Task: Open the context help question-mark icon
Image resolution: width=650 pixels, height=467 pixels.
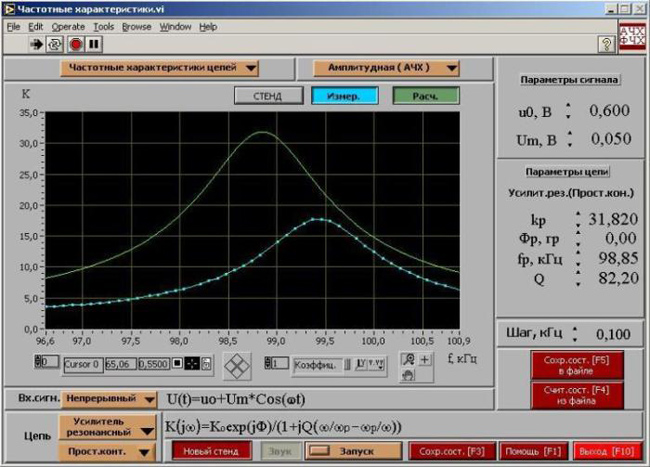Action: (x=606, y=44)
